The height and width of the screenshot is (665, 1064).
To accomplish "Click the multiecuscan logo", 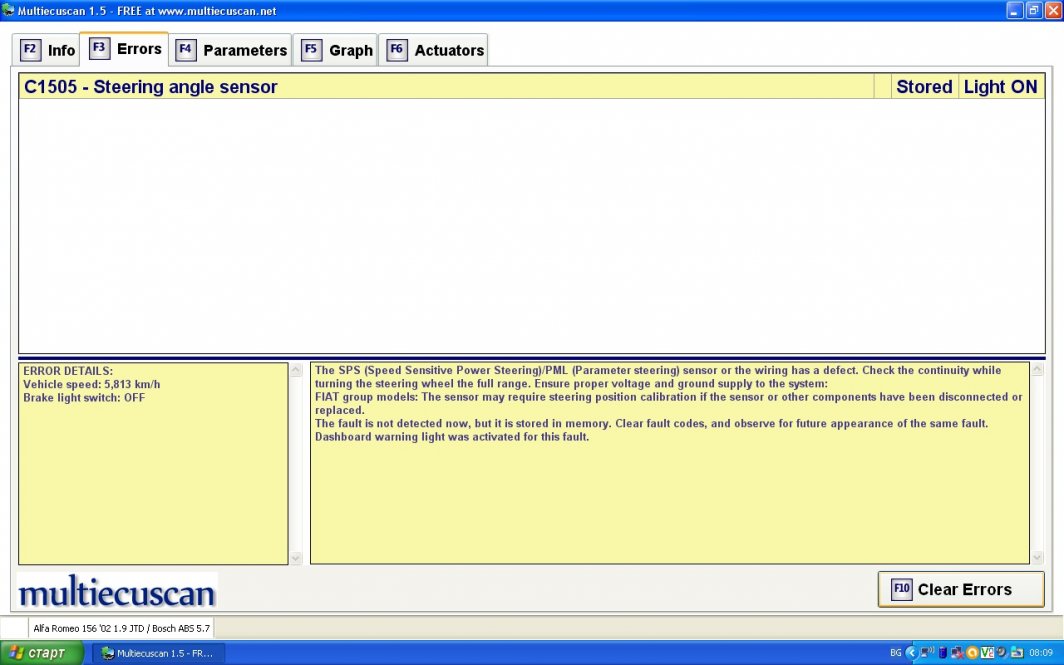I will point(117,592).
